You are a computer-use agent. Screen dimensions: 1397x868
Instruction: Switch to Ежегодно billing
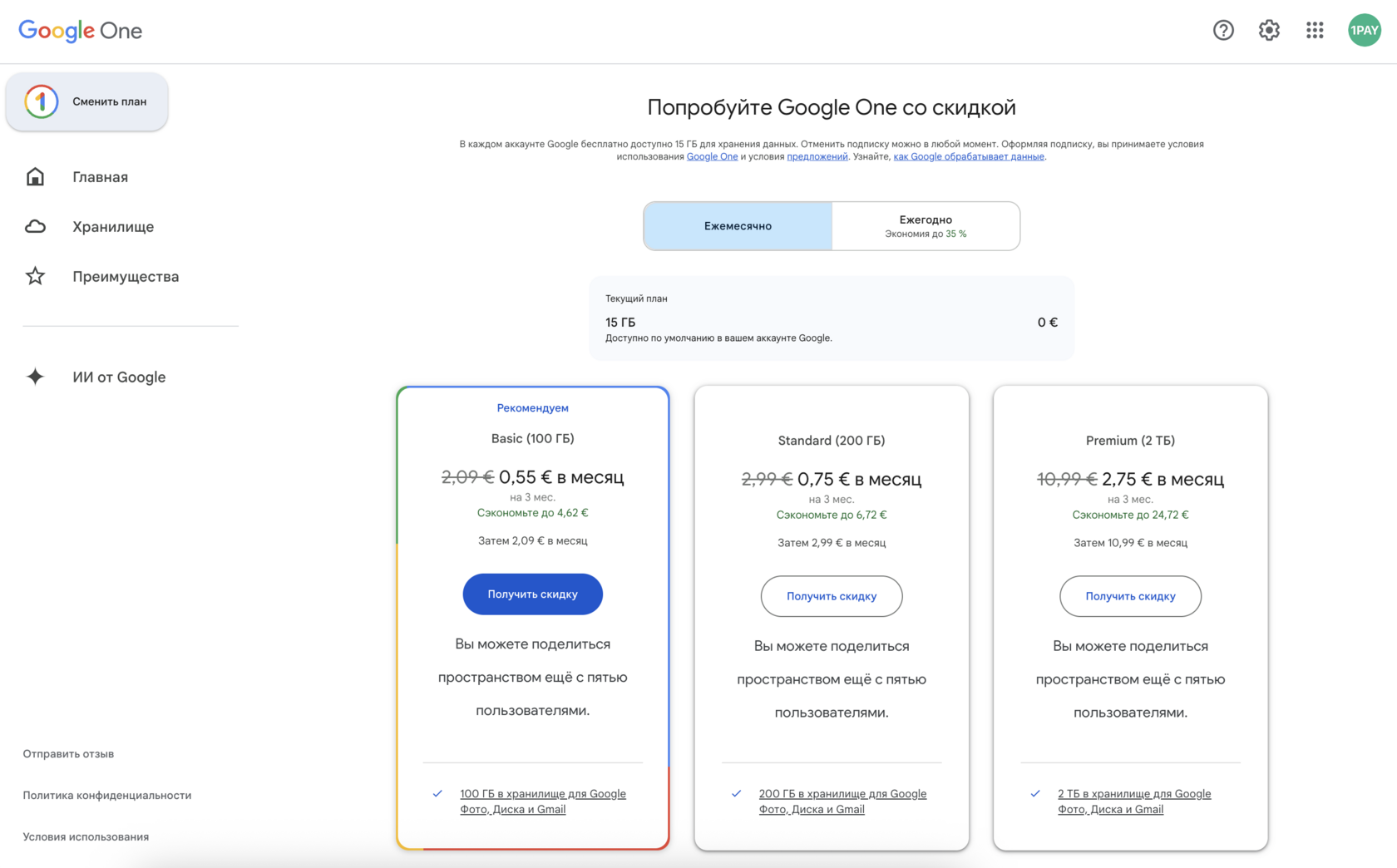926,226
